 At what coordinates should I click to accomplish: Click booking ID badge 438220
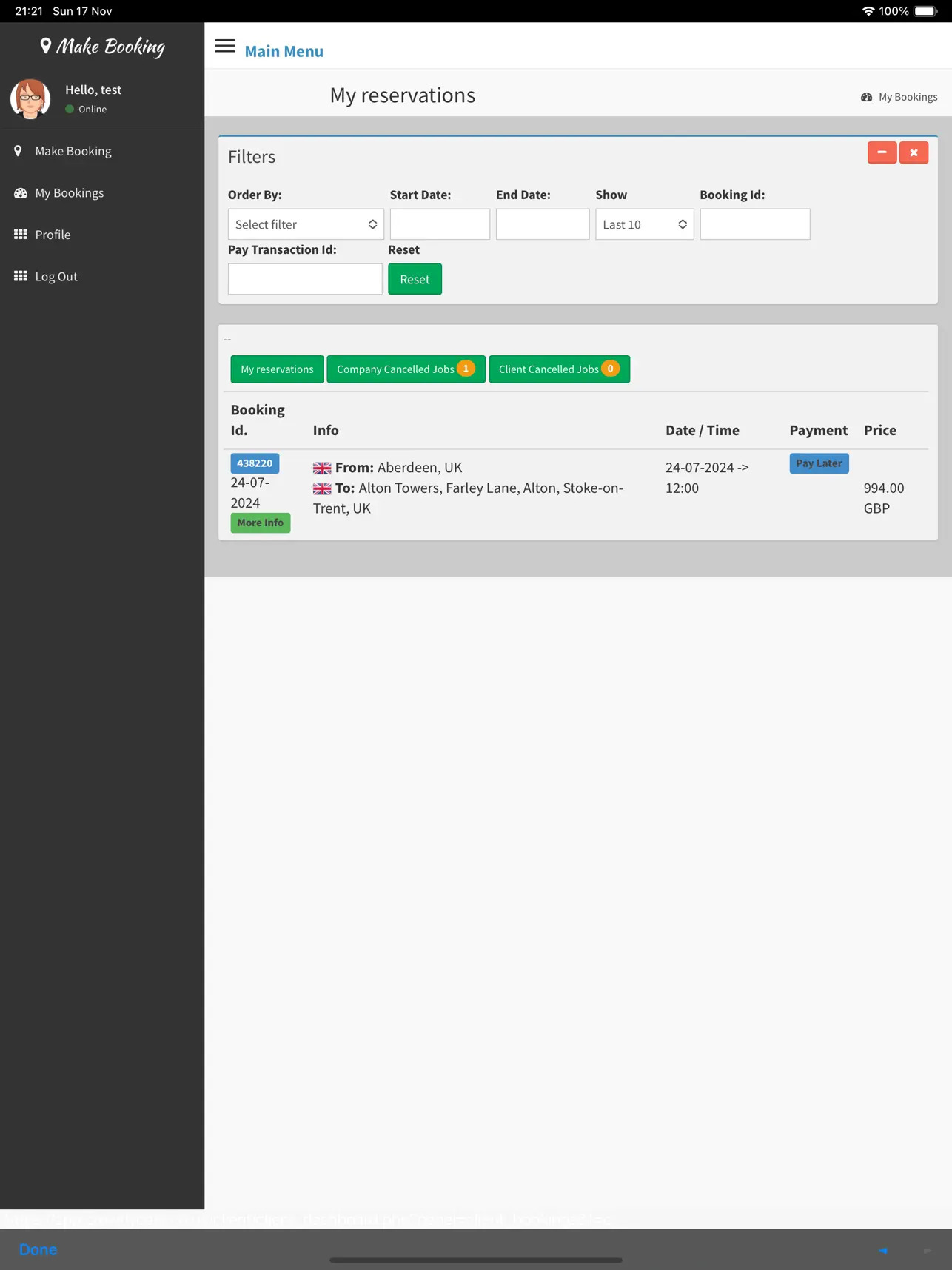255,463
